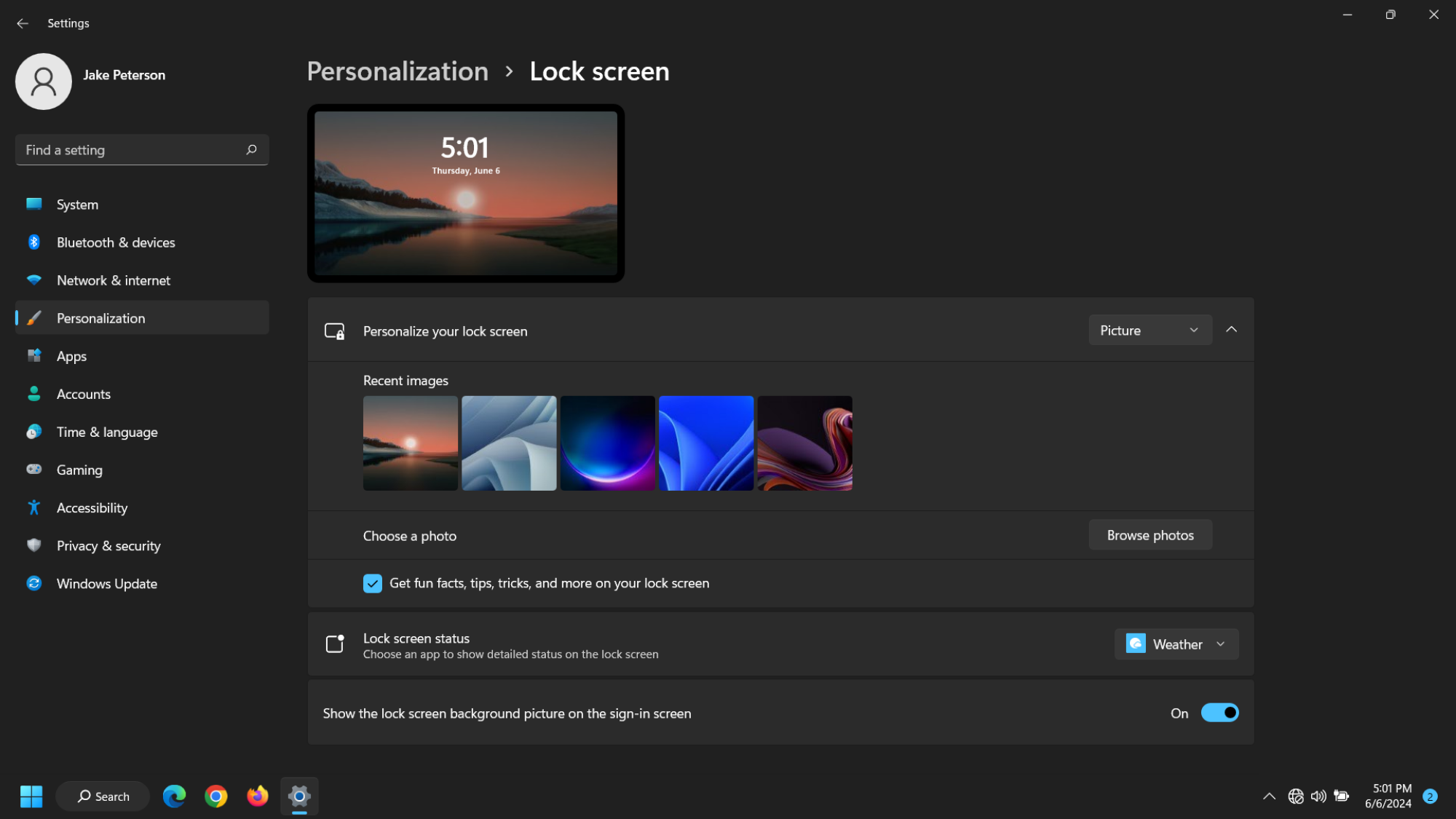
Task: Click the Gaming settings icon
Action: click(34, 469)
